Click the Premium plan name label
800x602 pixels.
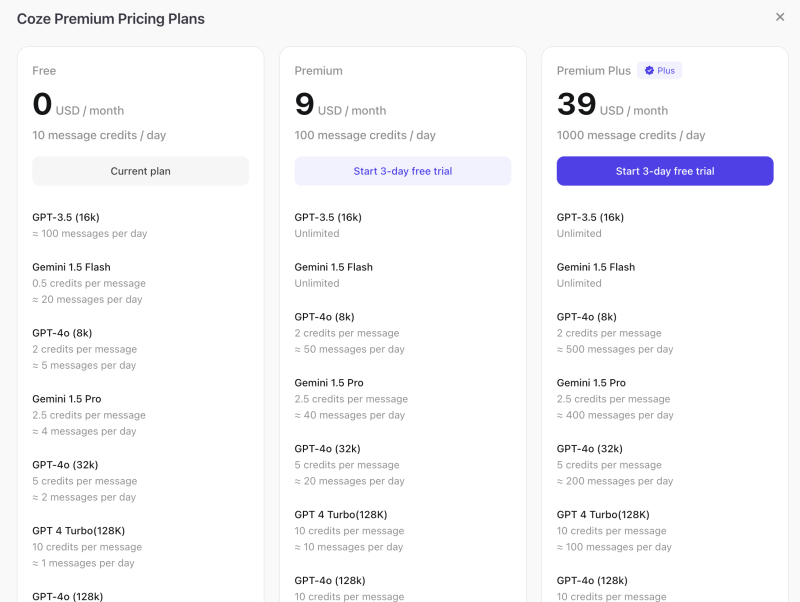318,71
